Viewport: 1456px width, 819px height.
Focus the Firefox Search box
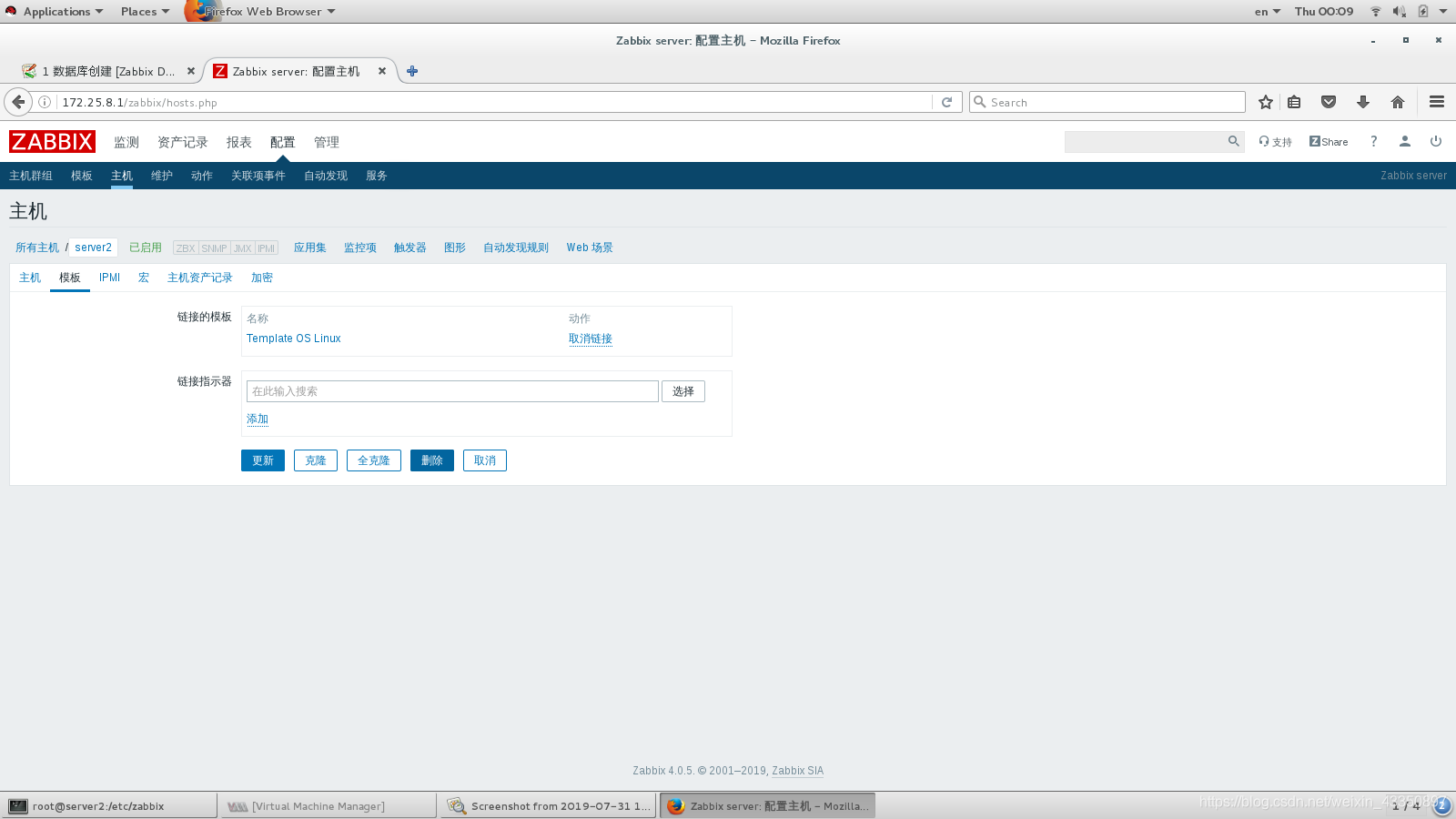(x=1107, y=102)
